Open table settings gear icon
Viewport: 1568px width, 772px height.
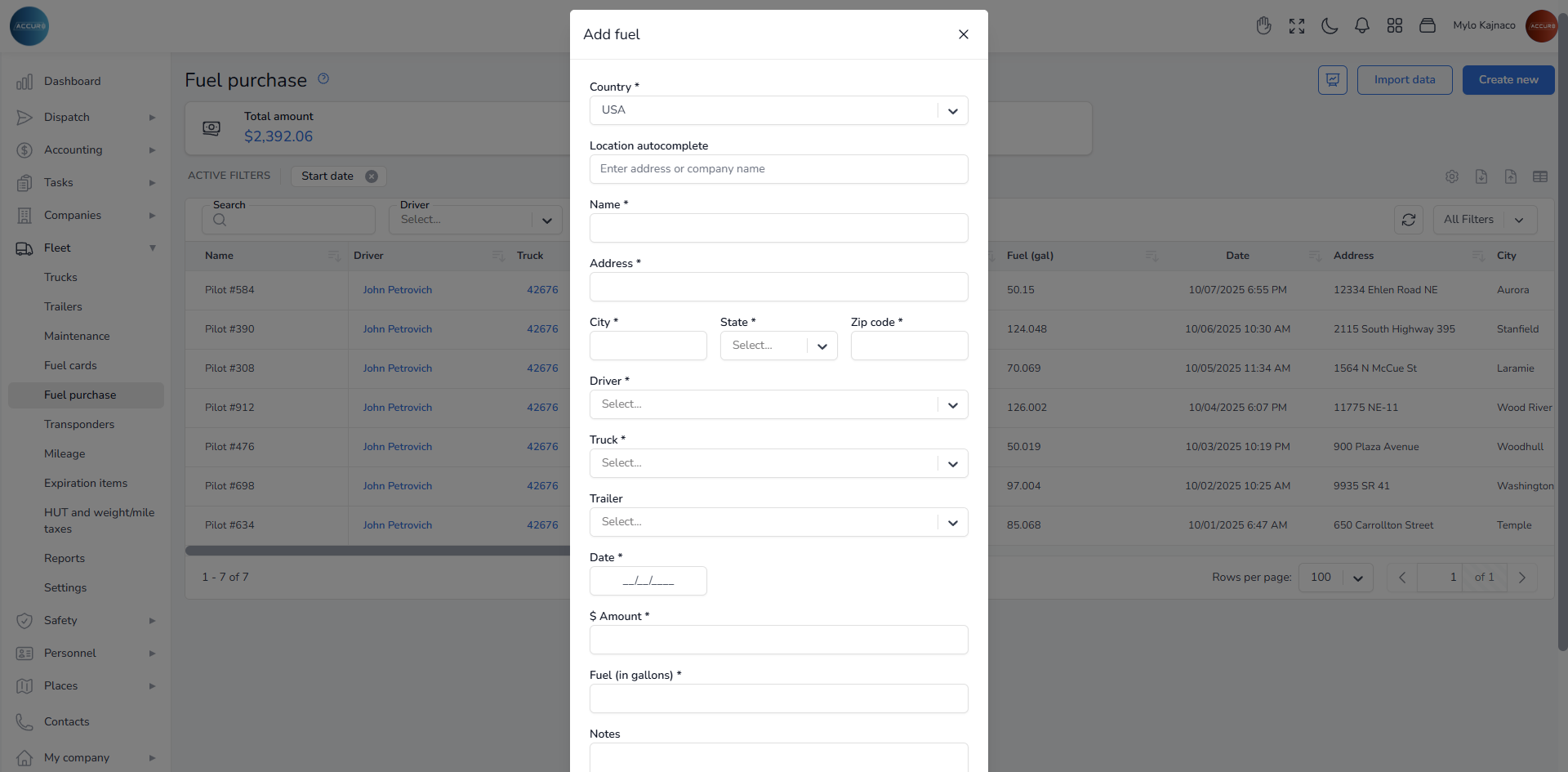click(x=1451, y=176)
